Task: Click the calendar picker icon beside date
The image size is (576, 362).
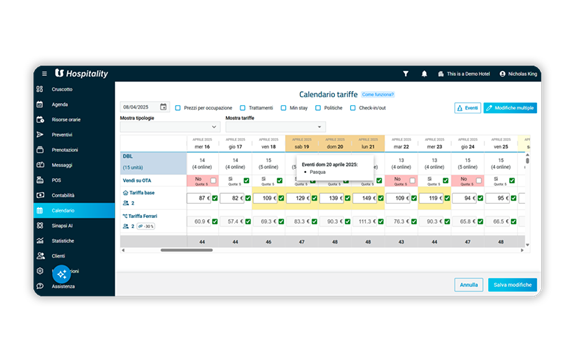Action: pos(163,107)
